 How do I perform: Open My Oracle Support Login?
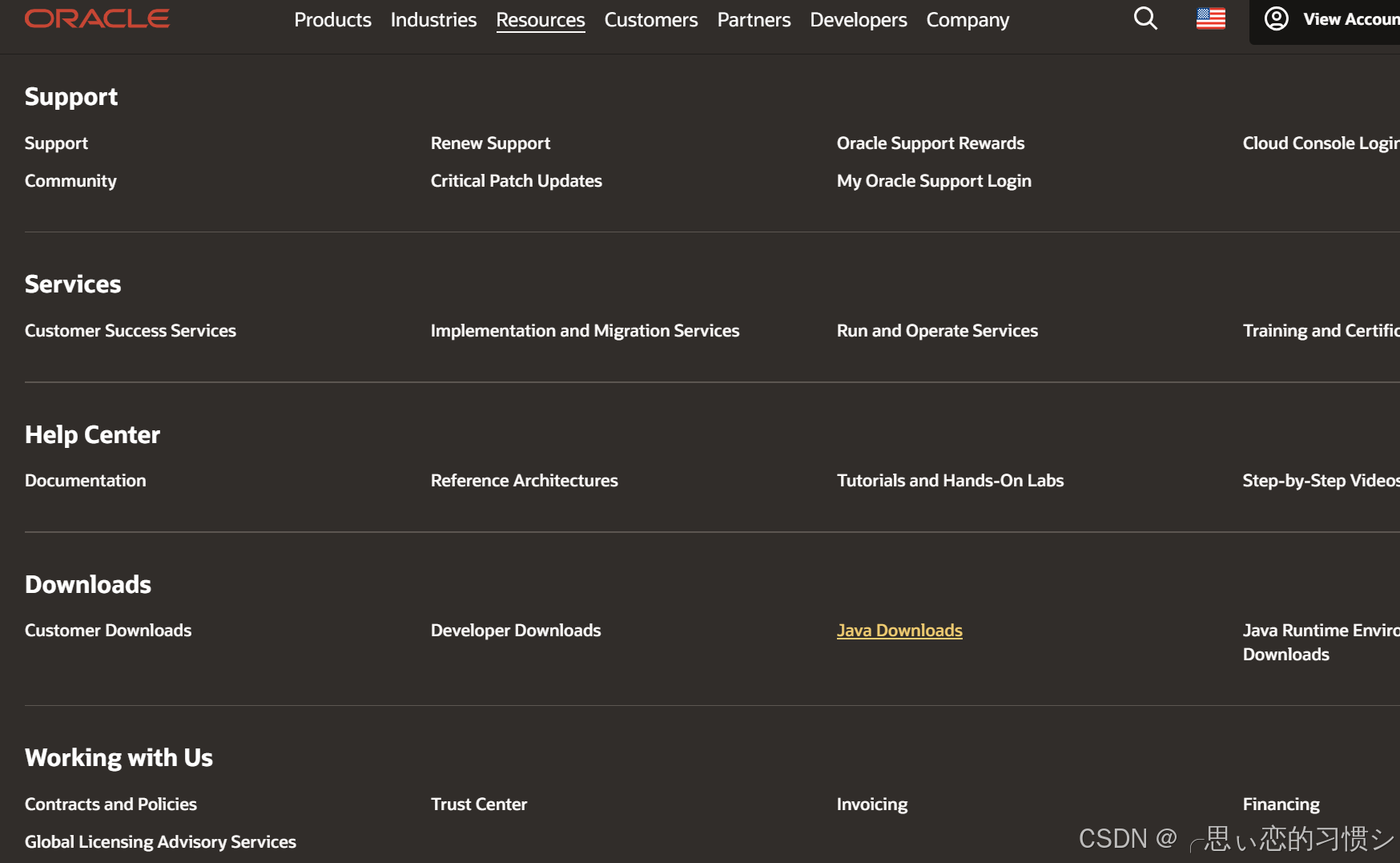click(934, 181)
